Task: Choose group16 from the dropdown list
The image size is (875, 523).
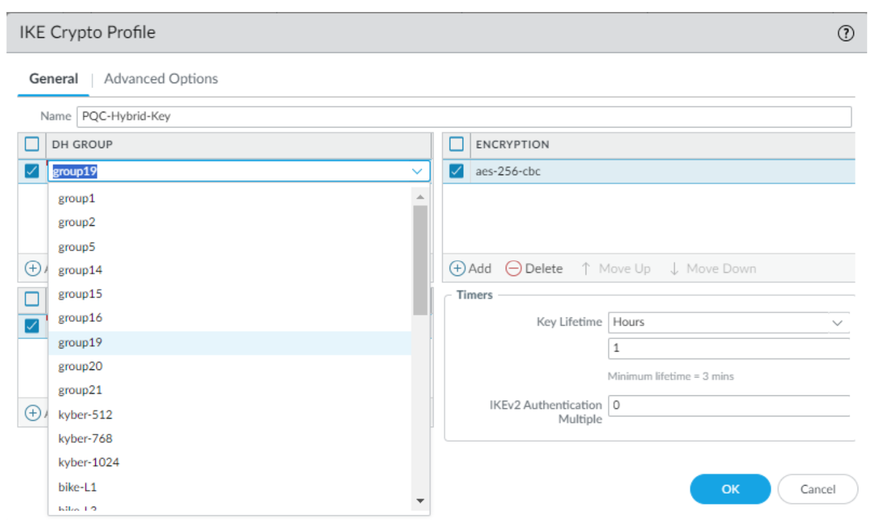Action: coord(229,318)
